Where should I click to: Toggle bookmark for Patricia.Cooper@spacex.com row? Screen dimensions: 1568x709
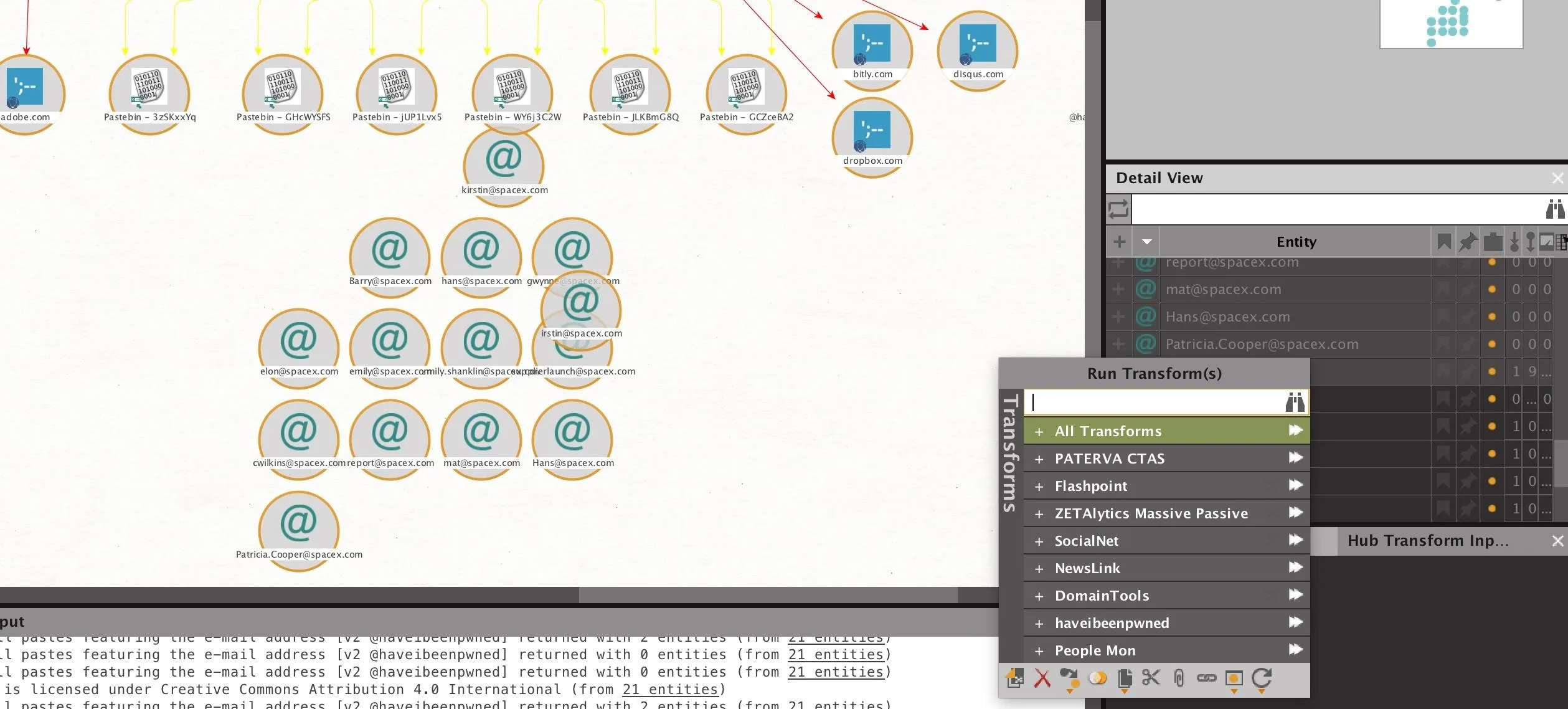coord(1443,344)
